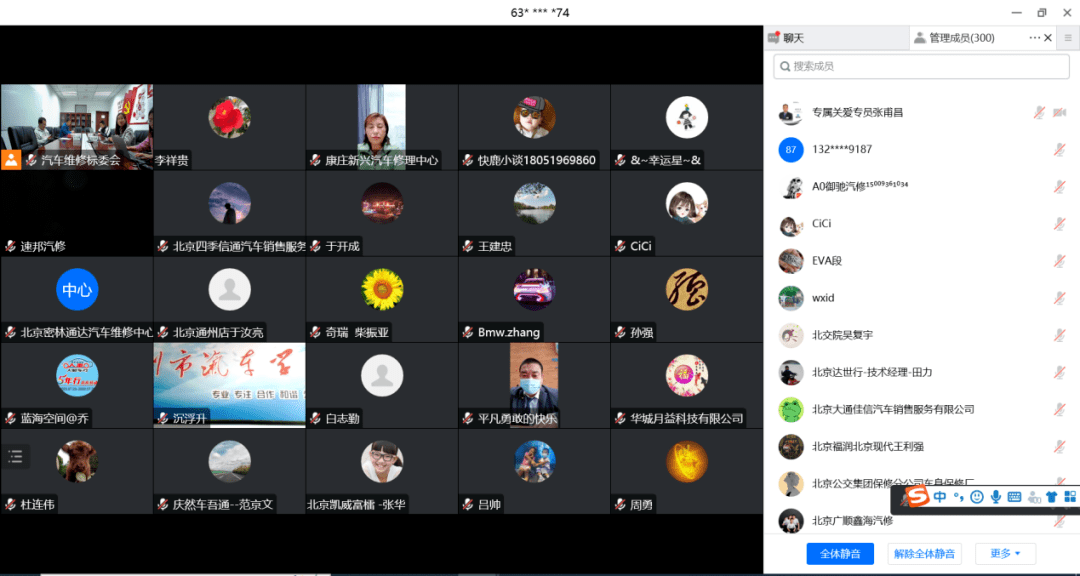
Task: Click the Sogou voice input microphone icon
Action: coord(996,497)
